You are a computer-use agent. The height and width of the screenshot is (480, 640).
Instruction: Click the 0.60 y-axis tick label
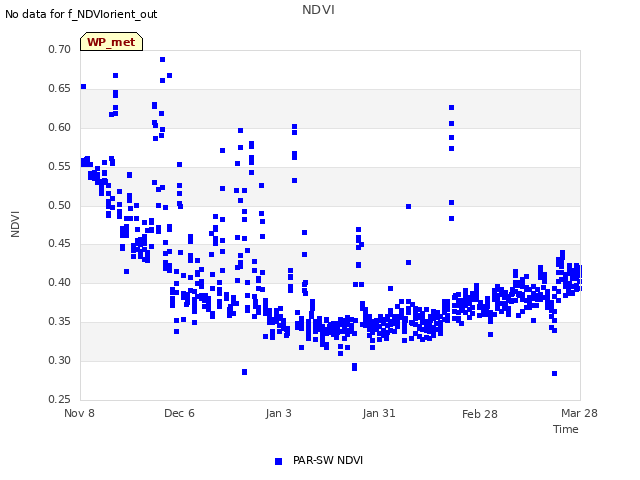59,127
